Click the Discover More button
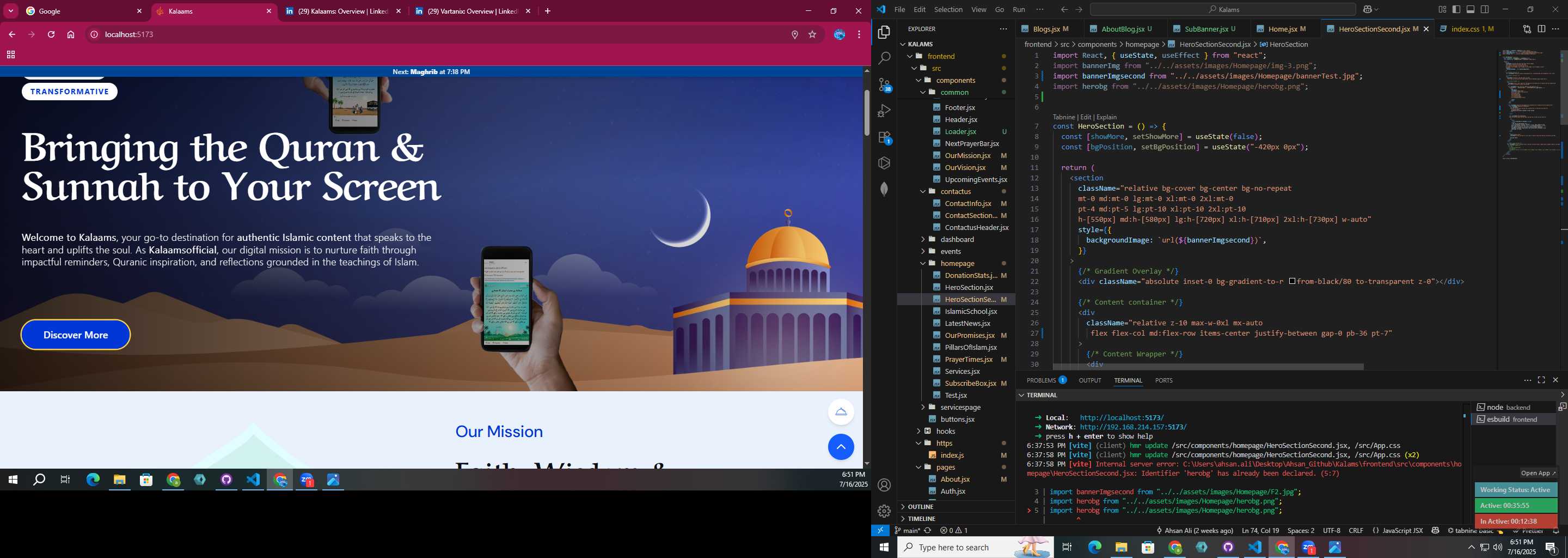This screenshot has width=1568, height=558. tap(76, 335)
